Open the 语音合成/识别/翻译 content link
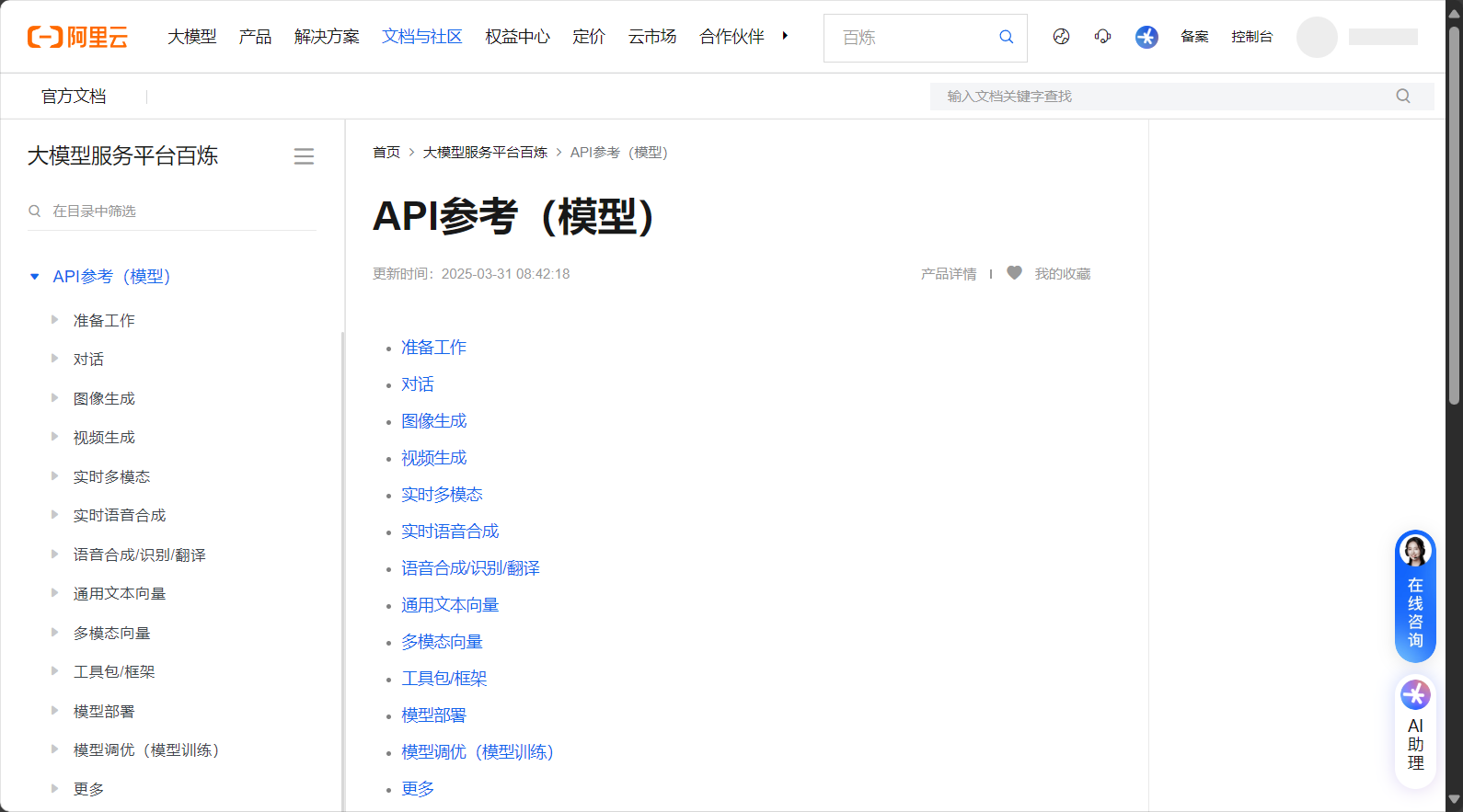 (x=470, y=568)
